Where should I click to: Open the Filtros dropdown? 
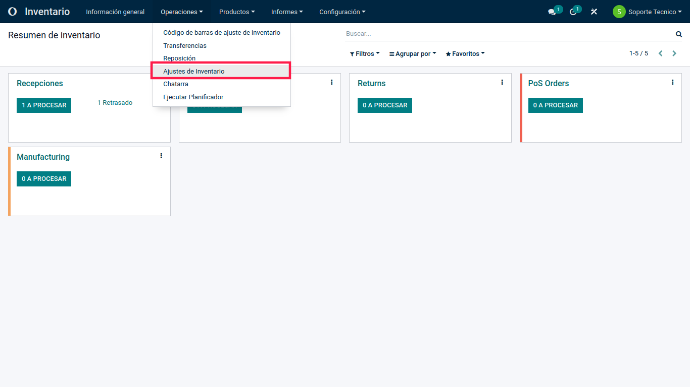[364, 54]
